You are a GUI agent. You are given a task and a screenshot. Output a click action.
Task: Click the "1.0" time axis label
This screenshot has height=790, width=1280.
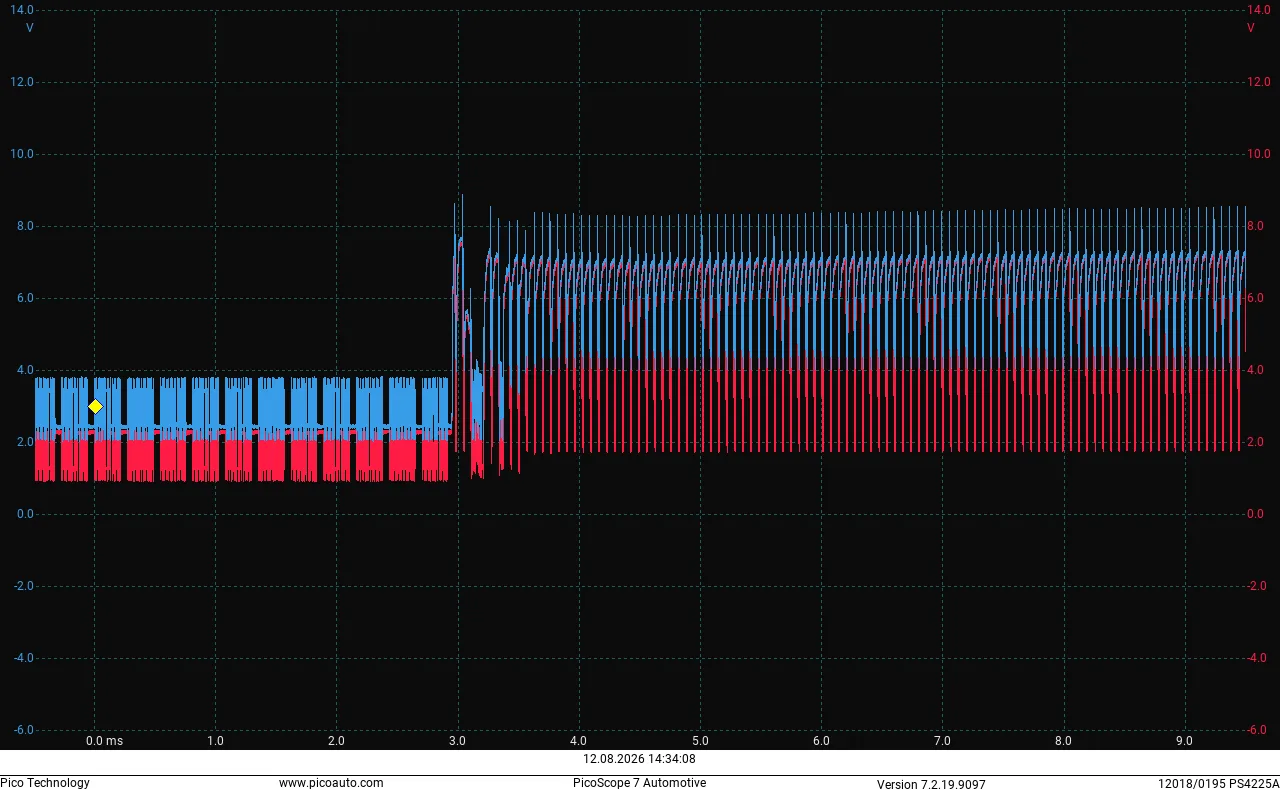point(215,741)
